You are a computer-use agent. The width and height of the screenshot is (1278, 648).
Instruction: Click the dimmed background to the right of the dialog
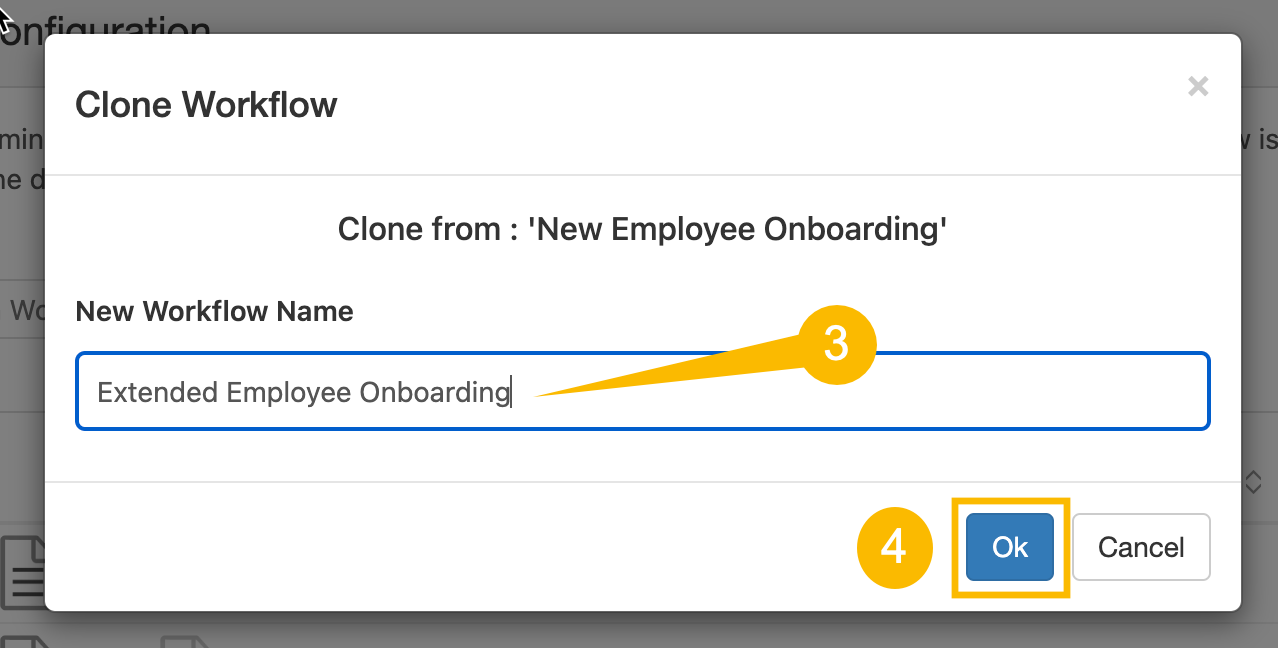(1260, 300)
